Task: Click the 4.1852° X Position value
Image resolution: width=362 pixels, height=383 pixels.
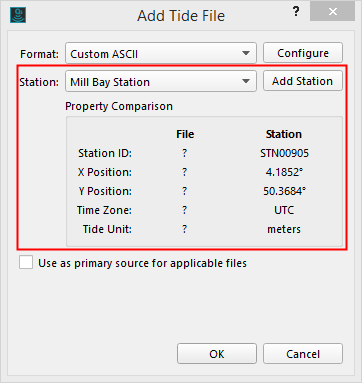Action: [x=284, y=172]
